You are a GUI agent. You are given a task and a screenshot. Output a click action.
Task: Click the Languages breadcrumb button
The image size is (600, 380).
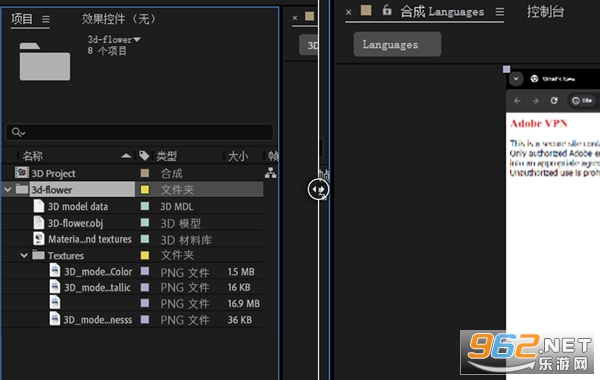[x=397, y=44]
